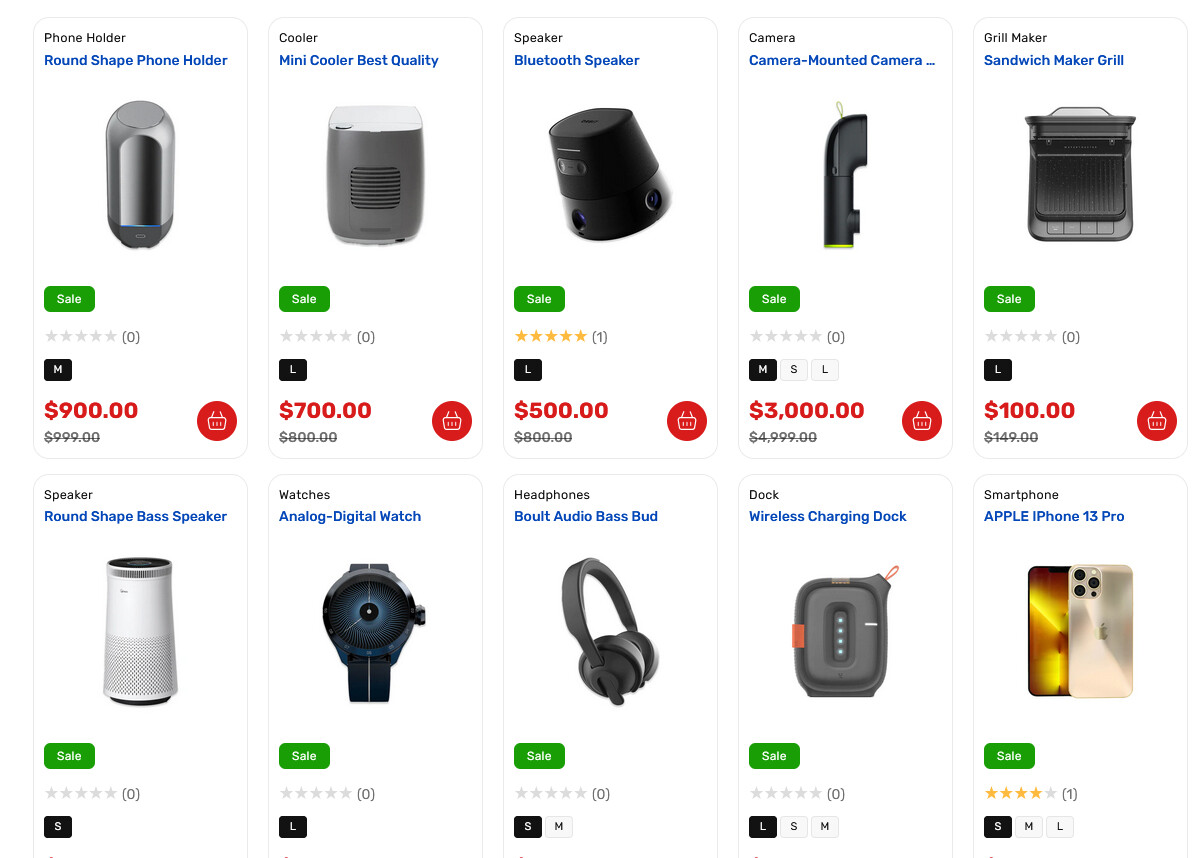This screenshot has height=858, width=1200.
Task: Click the Boult Audio headphones image
Action: (x=610, y=630)
